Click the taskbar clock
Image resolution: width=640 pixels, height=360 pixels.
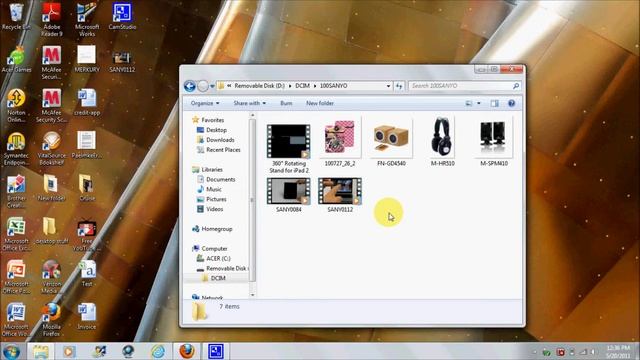point(618,351)
